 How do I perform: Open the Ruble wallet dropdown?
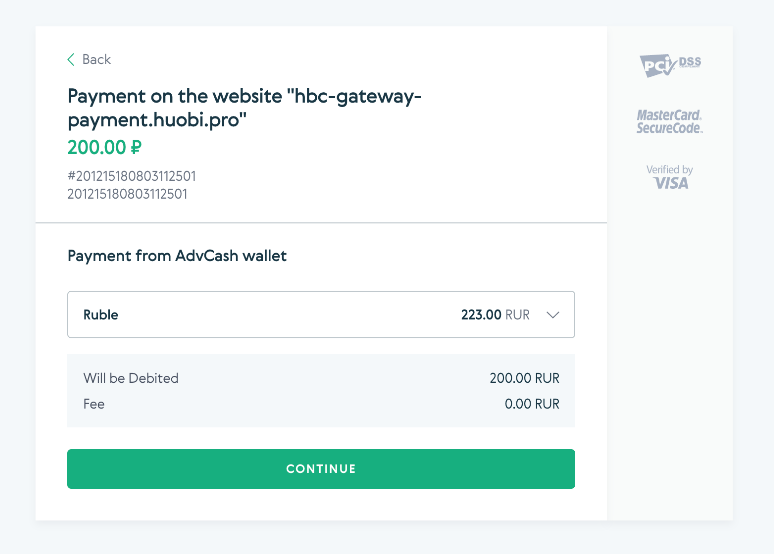[321, 315]
